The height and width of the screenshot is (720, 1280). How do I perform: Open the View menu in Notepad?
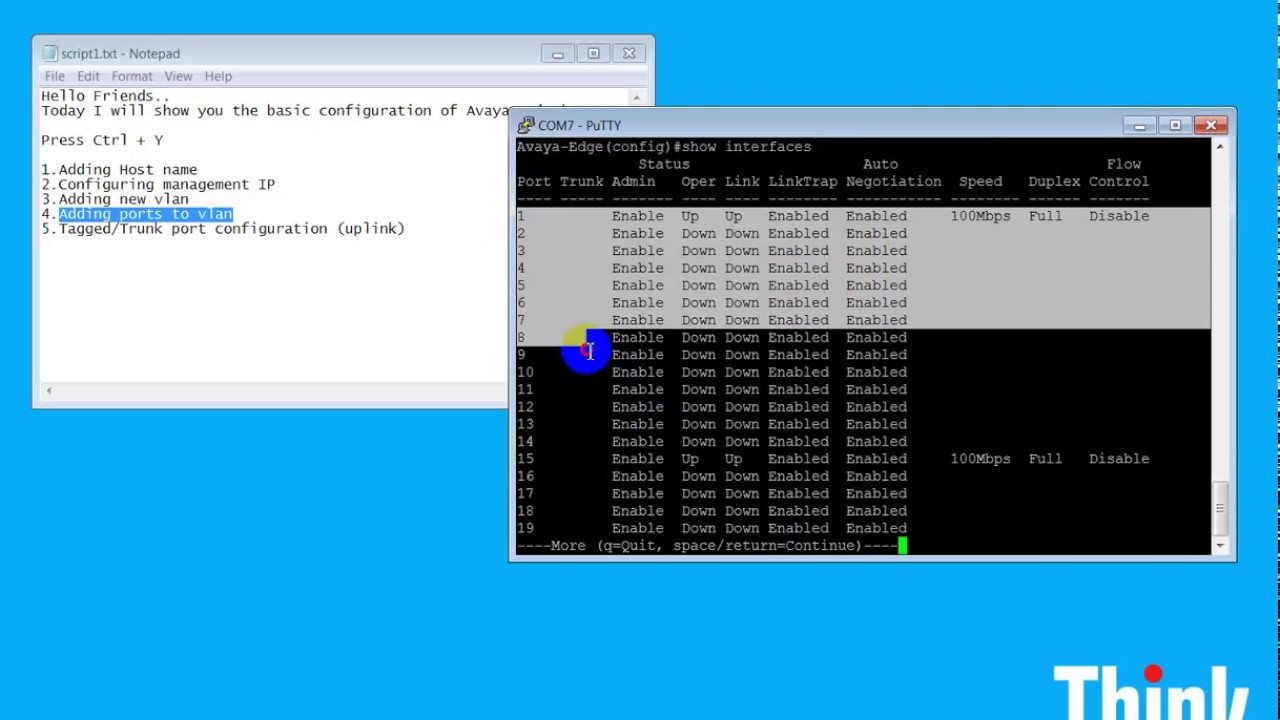[178, 76]
